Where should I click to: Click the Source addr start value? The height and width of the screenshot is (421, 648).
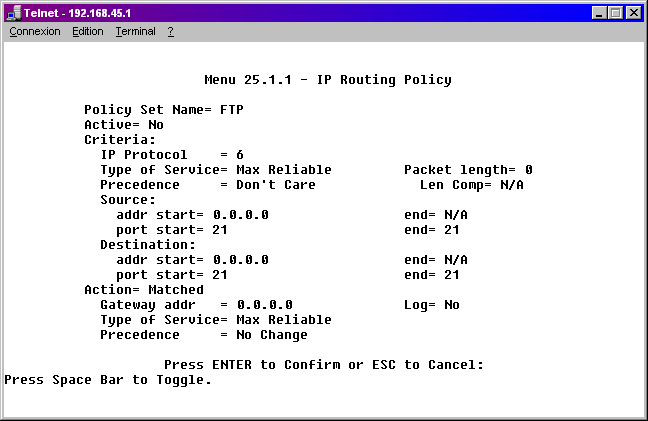tap(241, 215)
